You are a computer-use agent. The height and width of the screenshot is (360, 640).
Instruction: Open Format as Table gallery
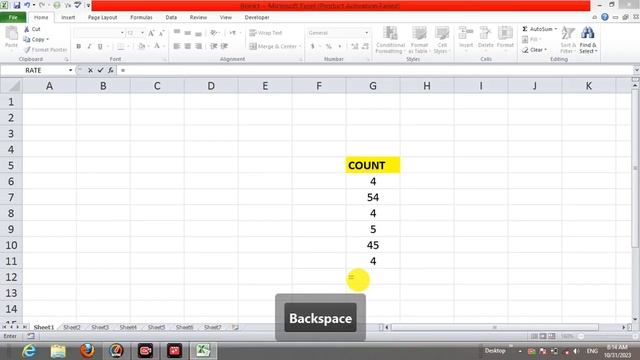(x=419, y=40)
